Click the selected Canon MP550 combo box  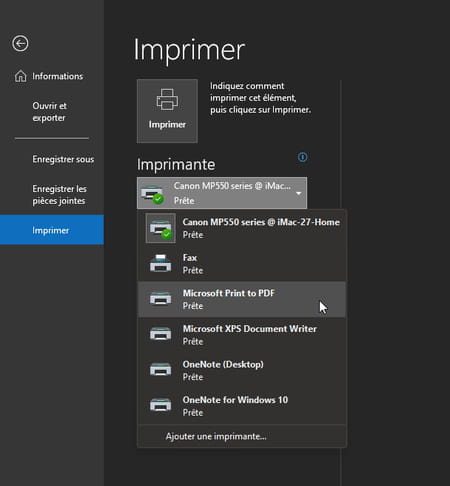(222, 193)
